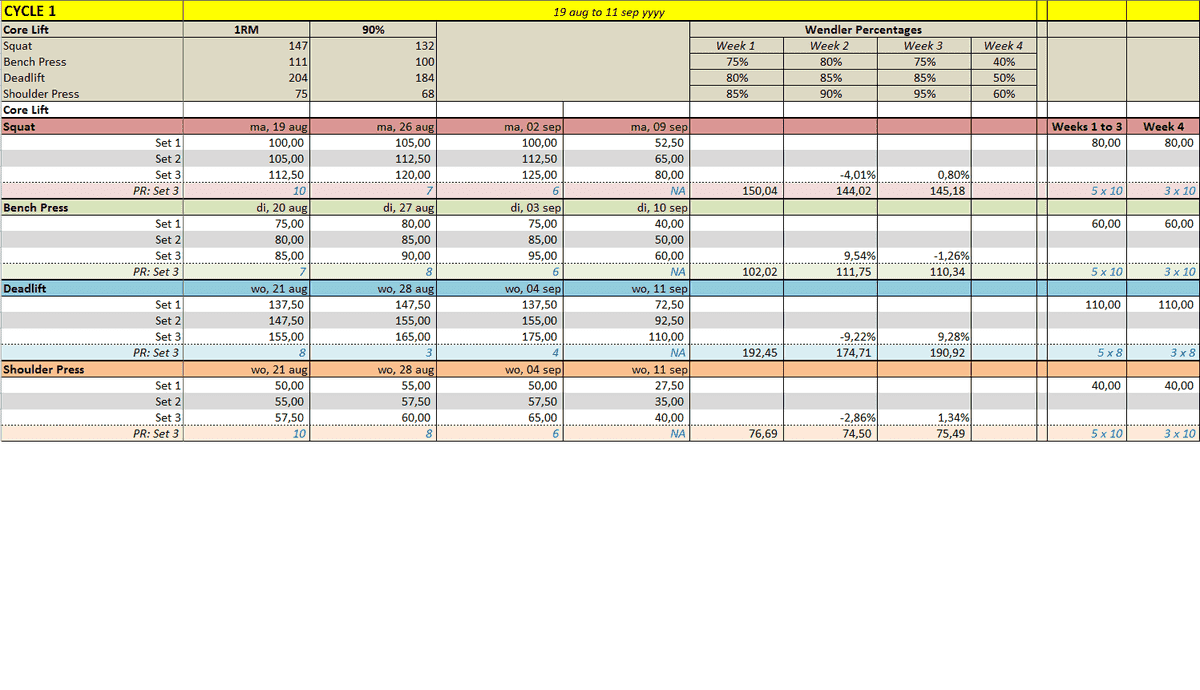Screen dimensions: 1200x690
Task: Click the estimated Squat max 150,04
Action: [x=736, y=191]
